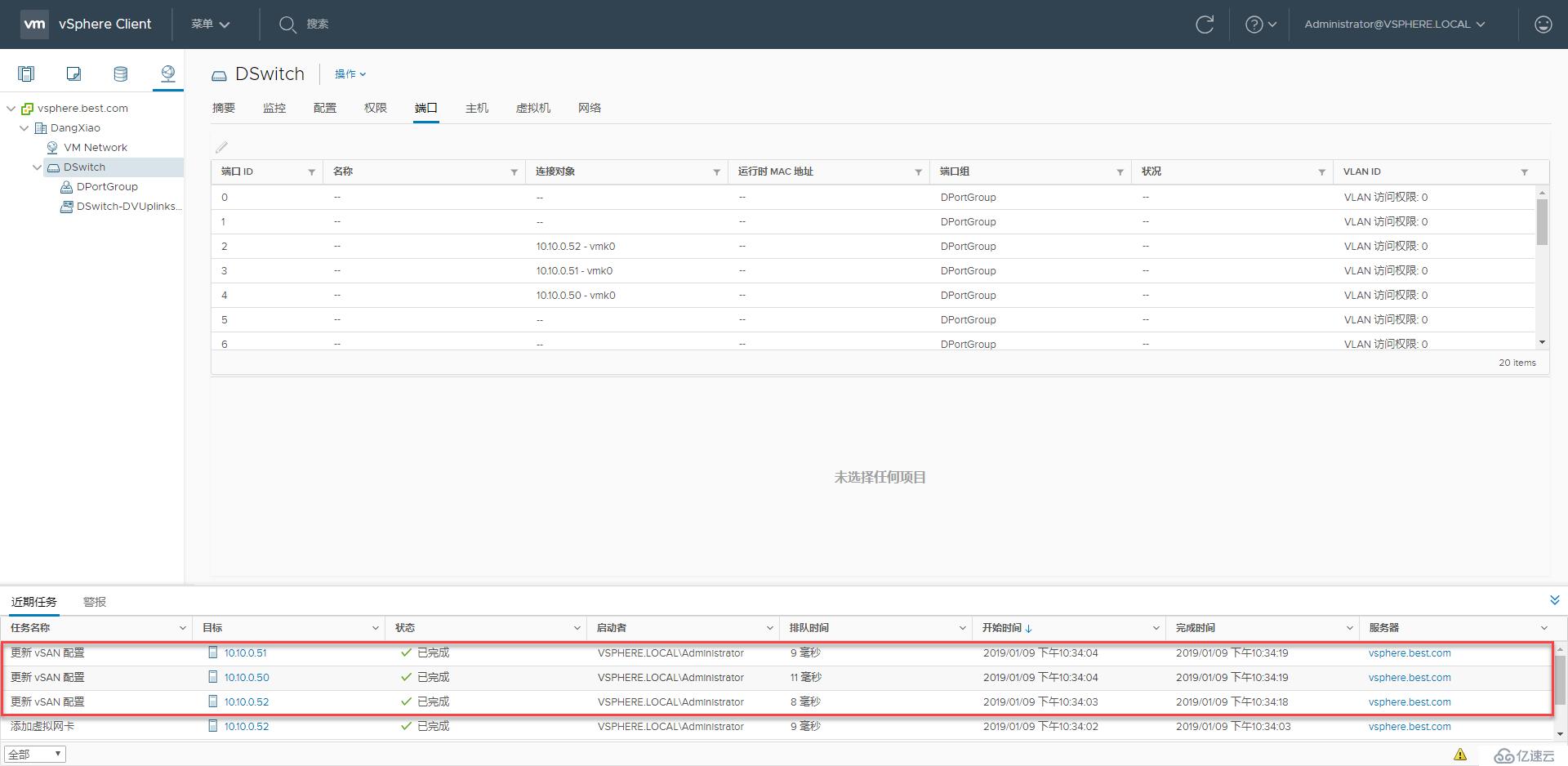The image size is (1568, 766).
Task: Switch to the 权限 tab
Action: pyautogui.click(x=376, y=108)
